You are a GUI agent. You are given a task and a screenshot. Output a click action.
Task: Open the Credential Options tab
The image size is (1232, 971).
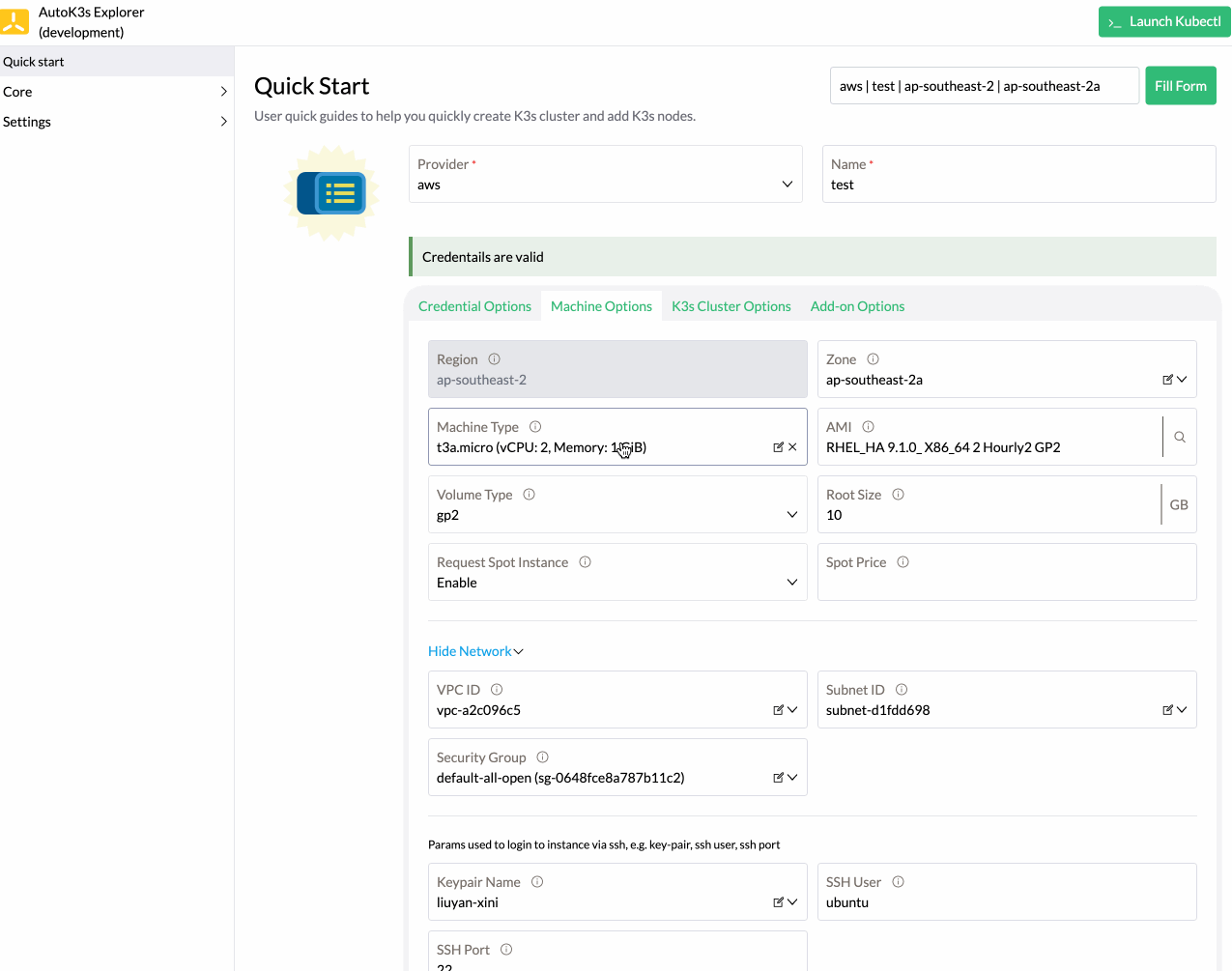474,305
